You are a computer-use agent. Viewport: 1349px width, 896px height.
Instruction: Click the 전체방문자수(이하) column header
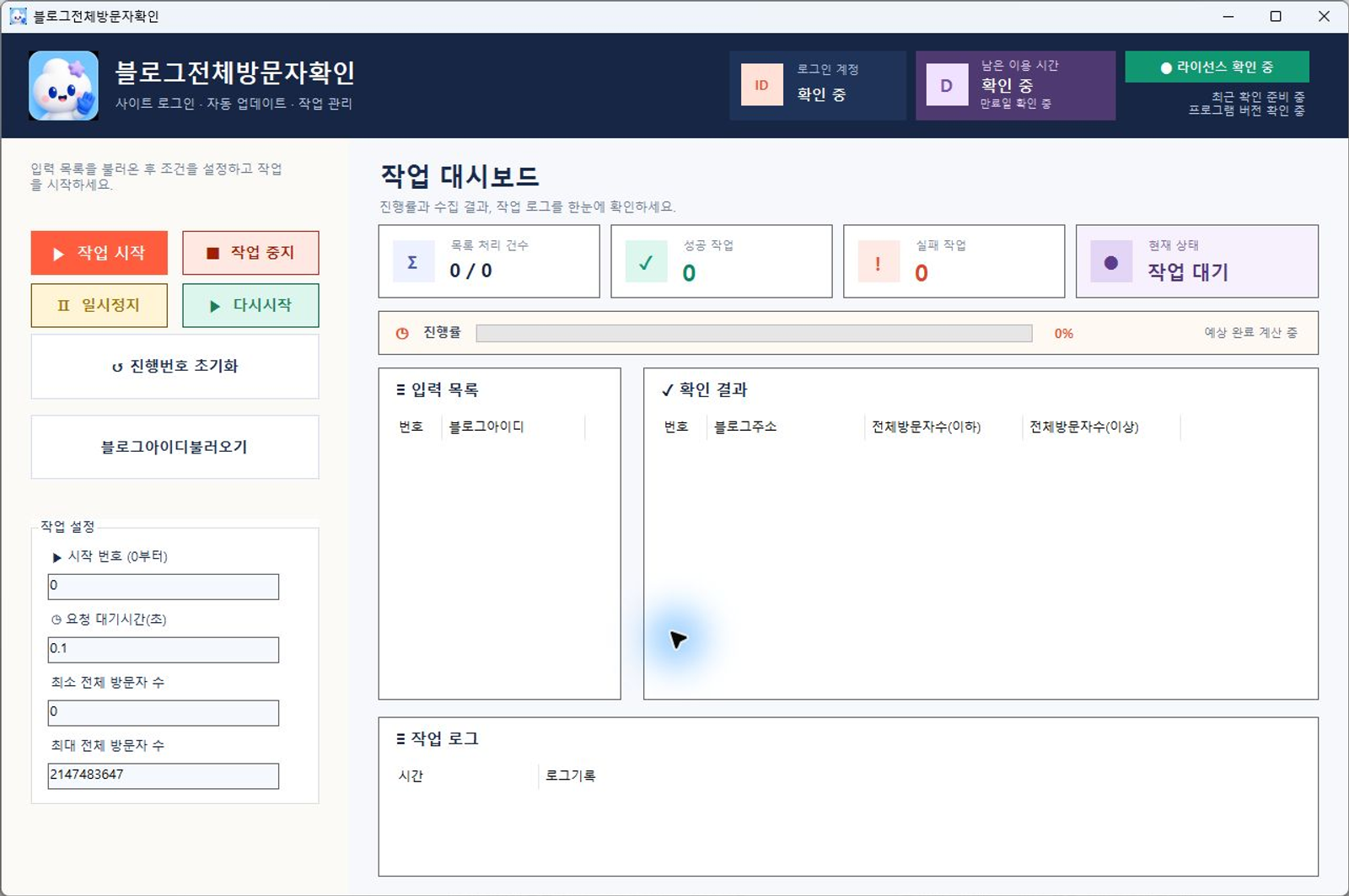coord(943,427)
